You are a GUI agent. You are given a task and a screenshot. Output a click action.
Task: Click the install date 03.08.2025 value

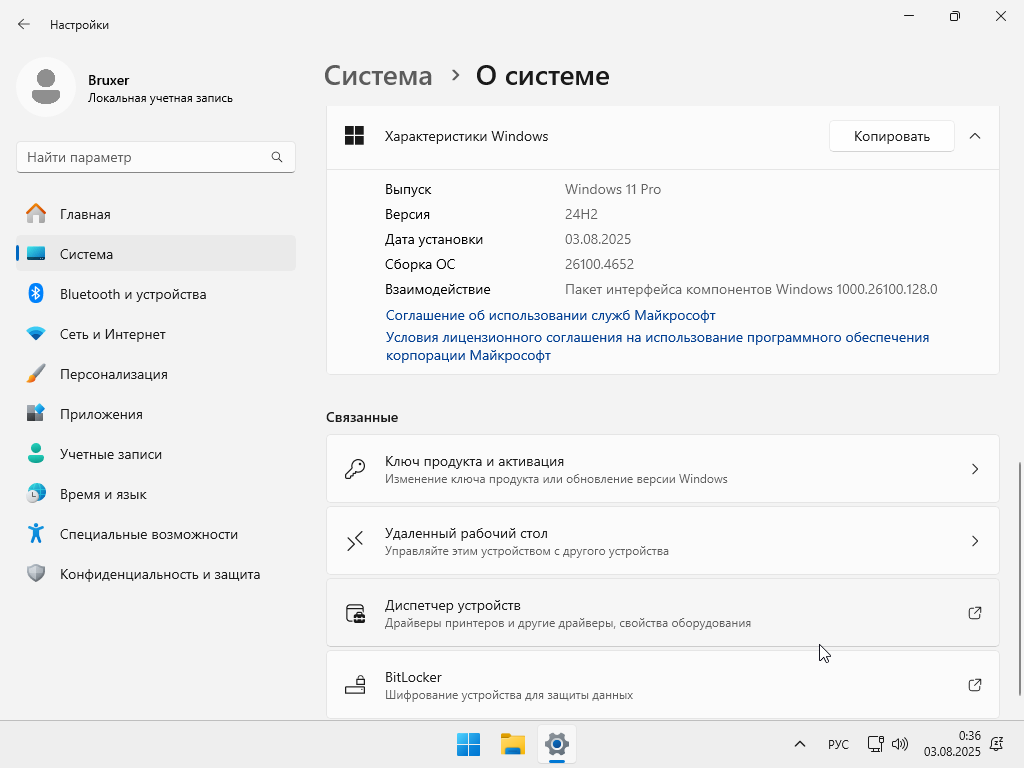[x=598, y=239]
